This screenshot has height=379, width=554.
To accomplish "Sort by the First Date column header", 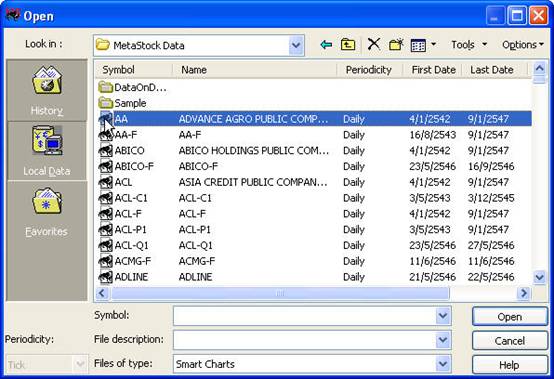I will point(432,70).
